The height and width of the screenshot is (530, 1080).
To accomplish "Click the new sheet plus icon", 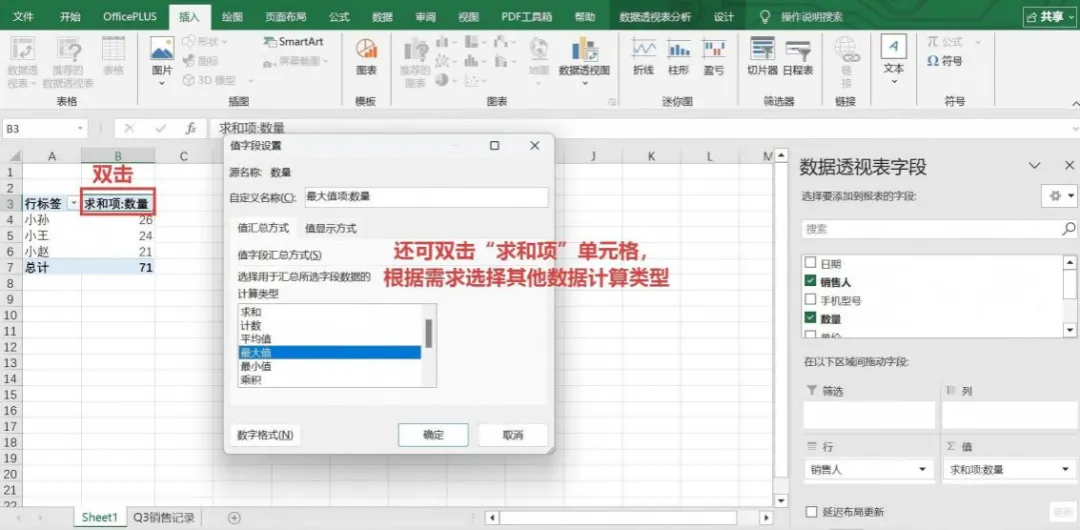I will (234, 517).
